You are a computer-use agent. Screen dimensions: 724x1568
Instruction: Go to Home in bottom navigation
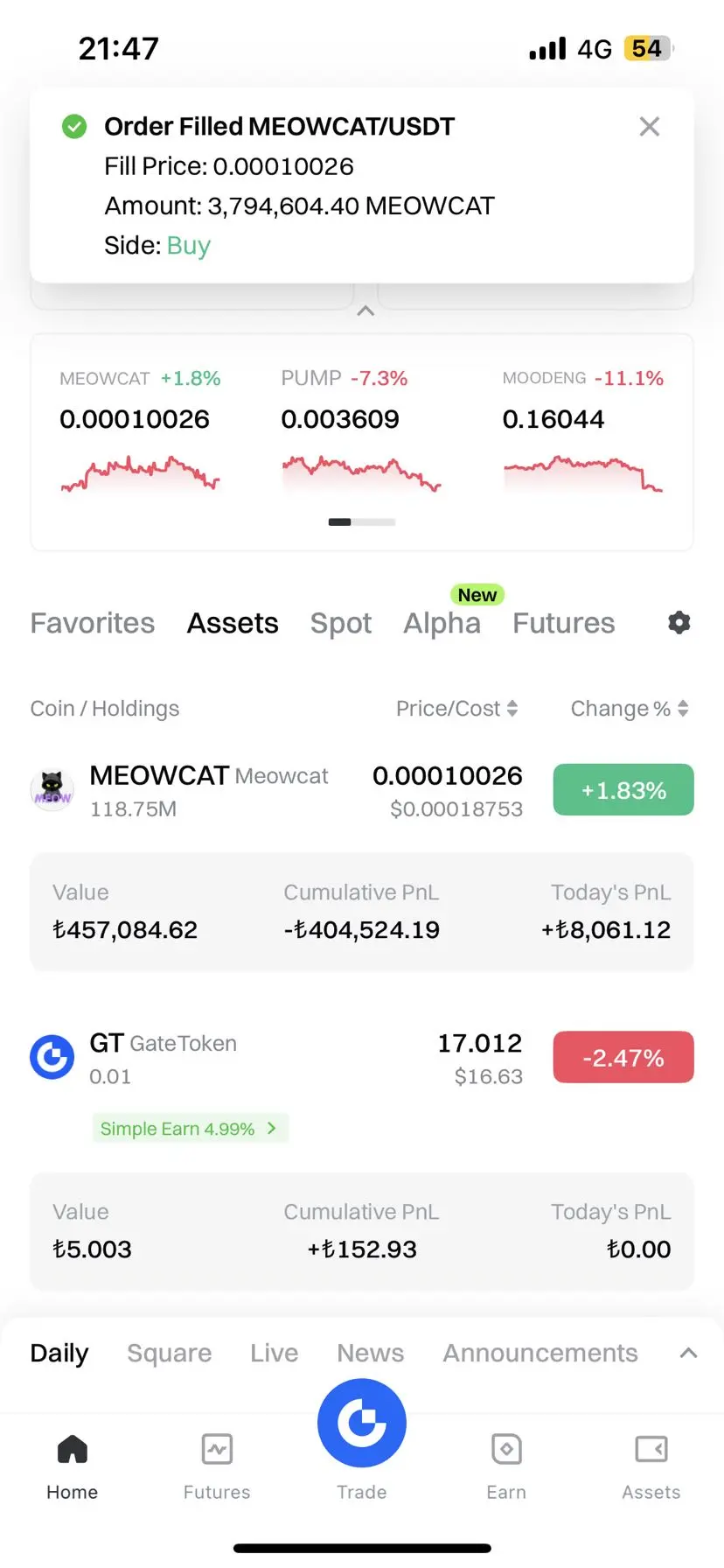(72, 1467)
